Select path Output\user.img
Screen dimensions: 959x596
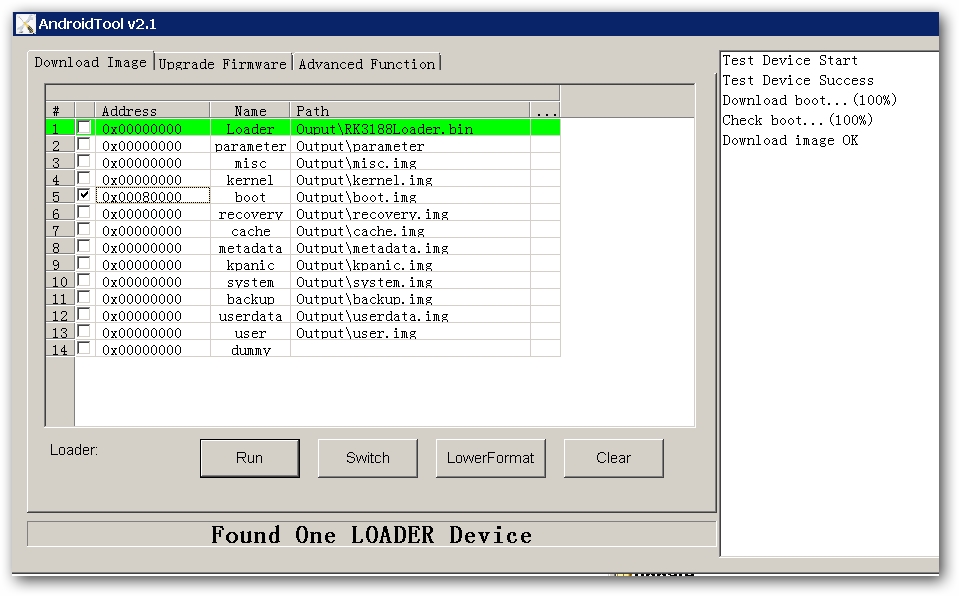click(410, 332)
